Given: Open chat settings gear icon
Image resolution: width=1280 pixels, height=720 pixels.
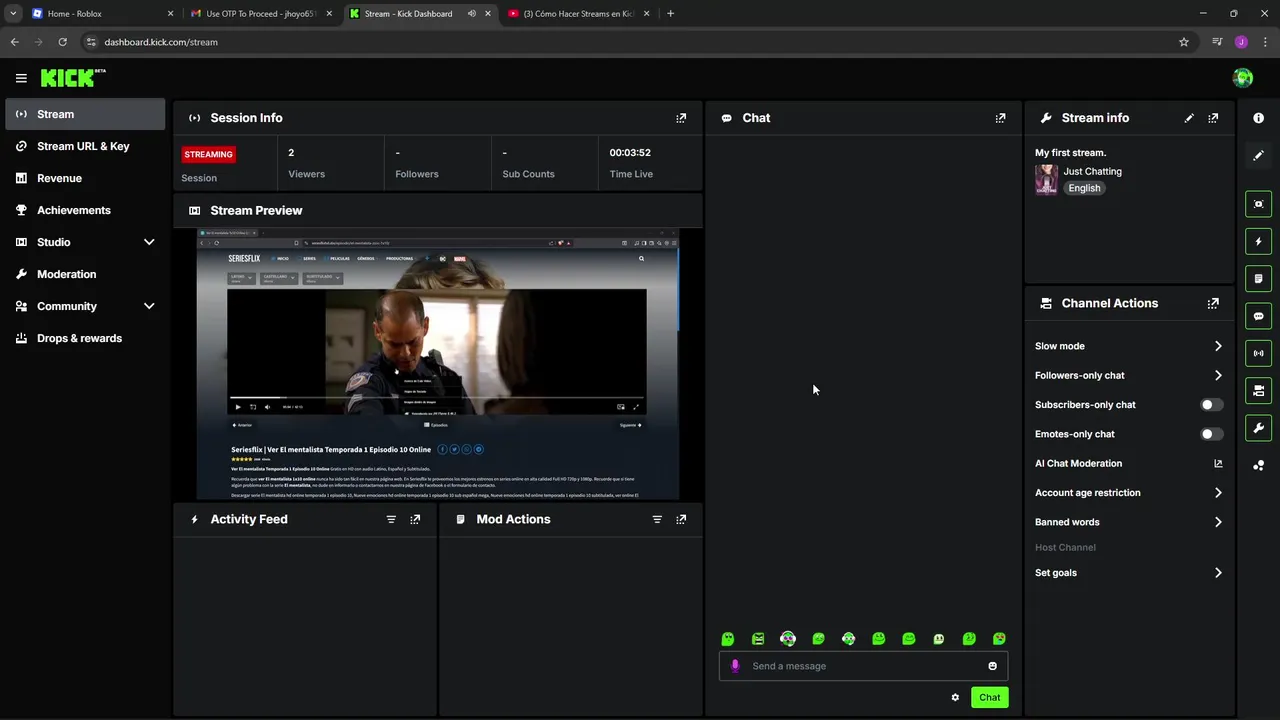Looking at the screenshot, I should click(955, 697).
